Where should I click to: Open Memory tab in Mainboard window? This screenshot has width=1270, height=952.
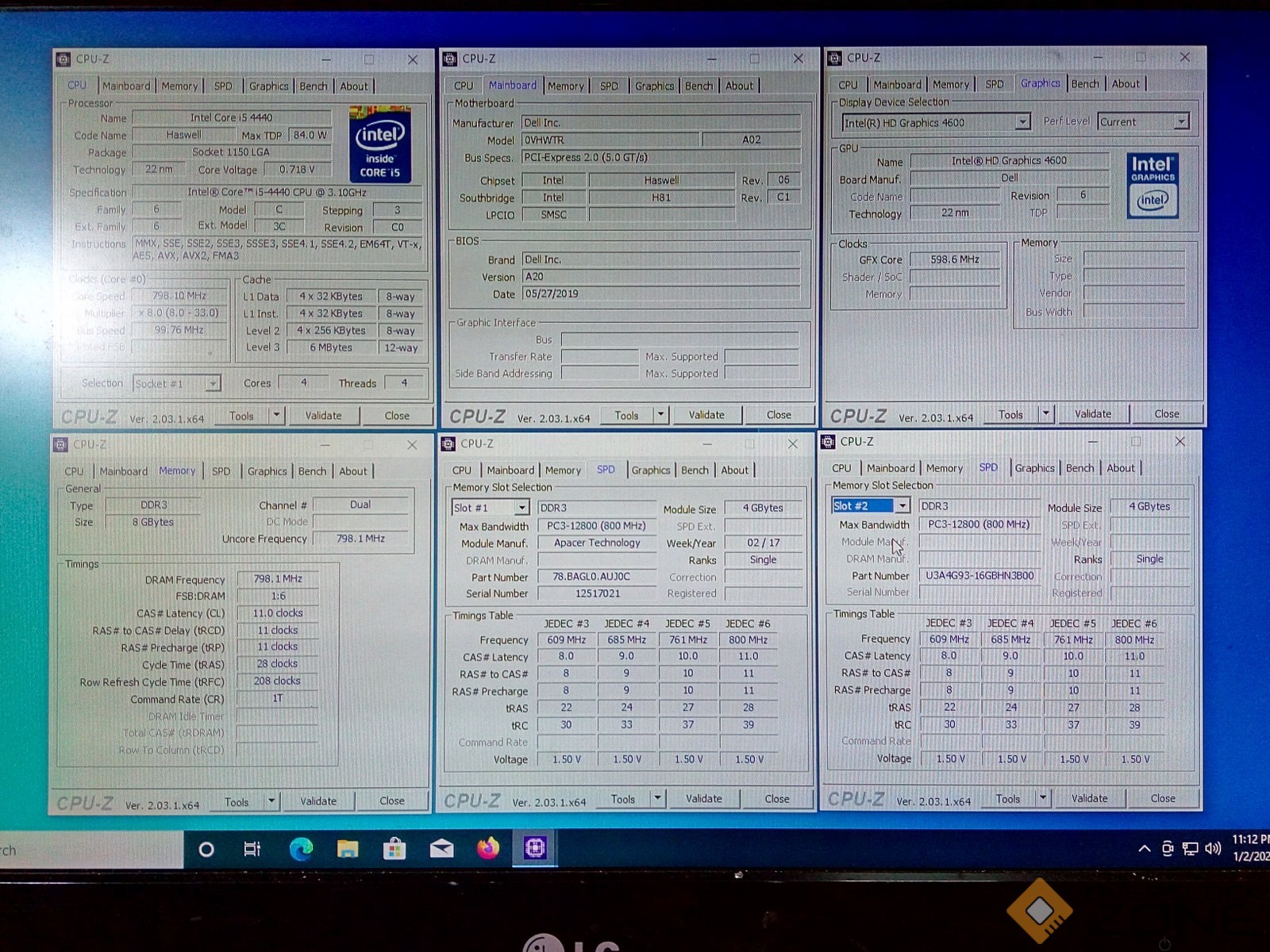(x=565, y=86)
